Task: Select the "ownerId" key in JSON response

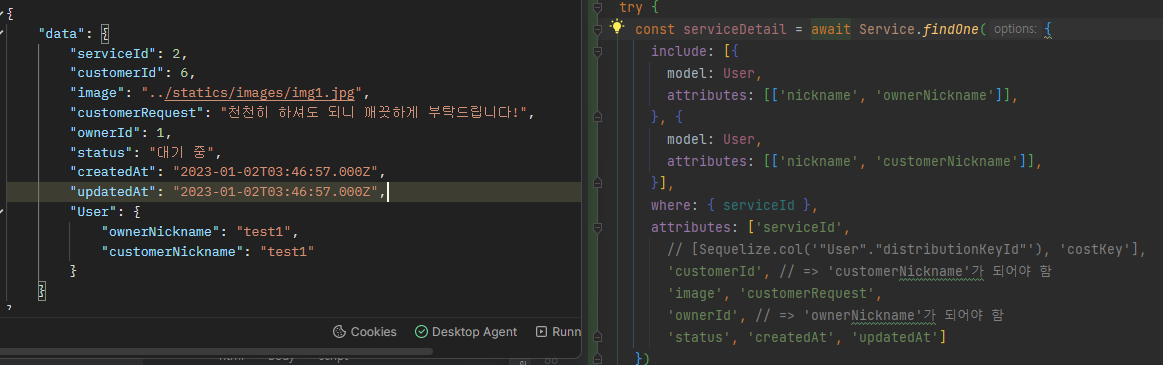Action: [x=105, y=133]
